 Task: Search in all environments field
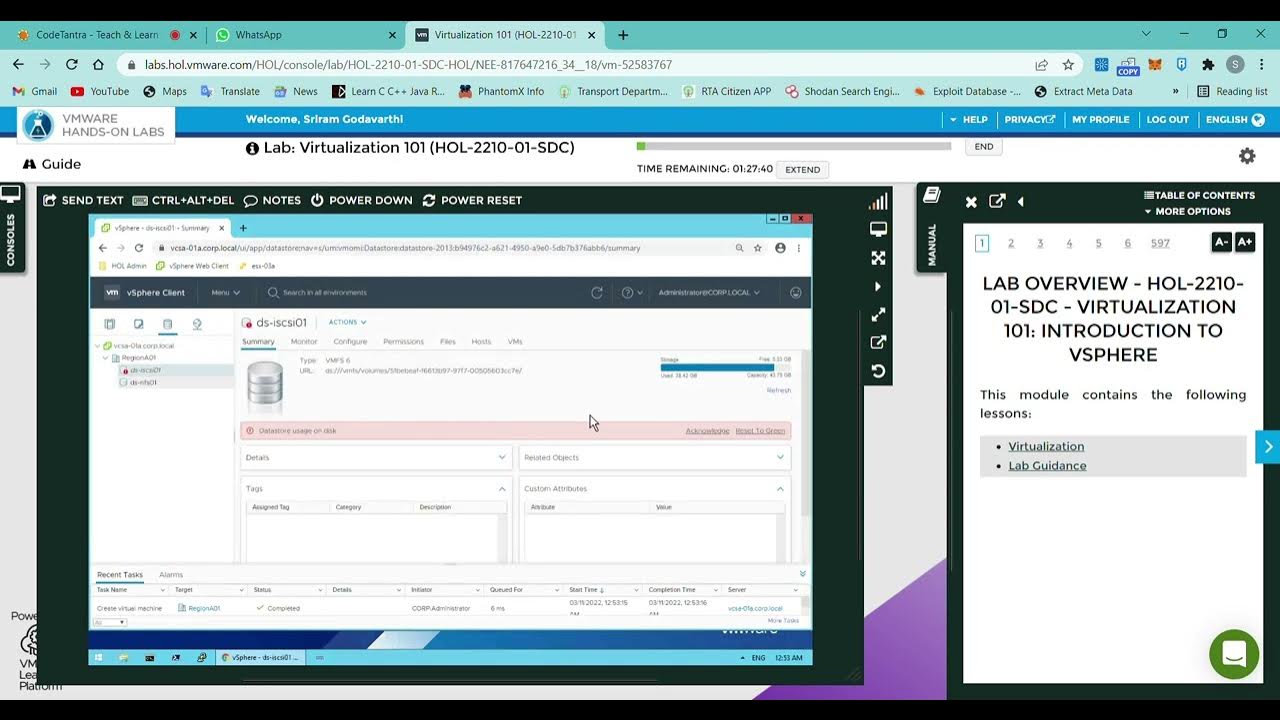tap(325, 293)
